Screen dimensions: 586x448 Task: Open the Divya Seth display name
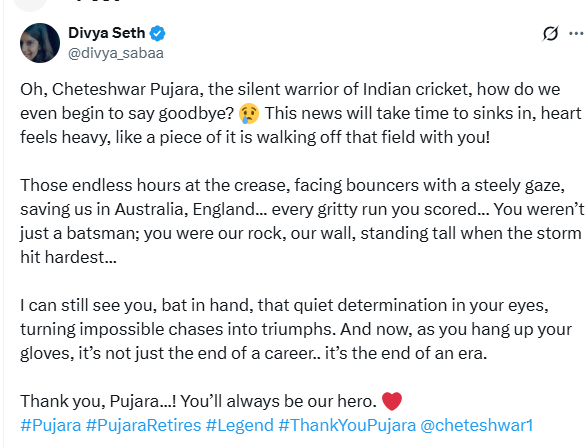tap(107, 33)
